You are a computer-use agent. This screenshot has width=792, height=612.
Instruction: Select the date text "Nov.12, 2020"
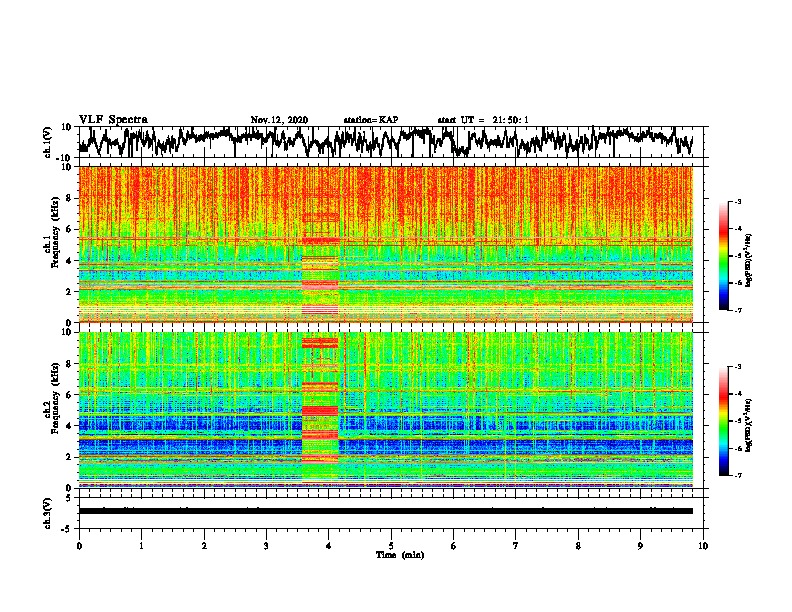point(279,120)
